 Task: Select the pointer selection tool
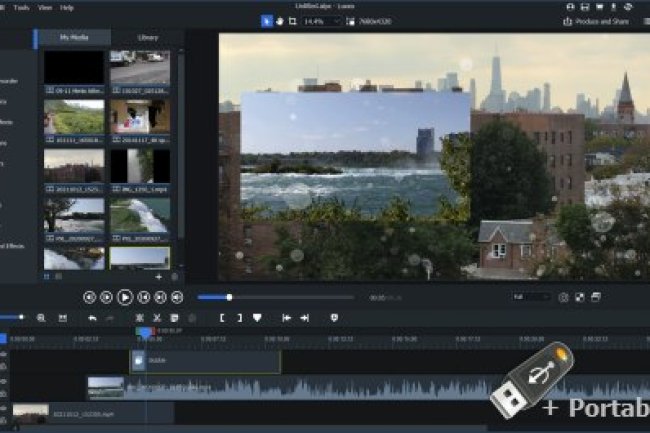267,21
